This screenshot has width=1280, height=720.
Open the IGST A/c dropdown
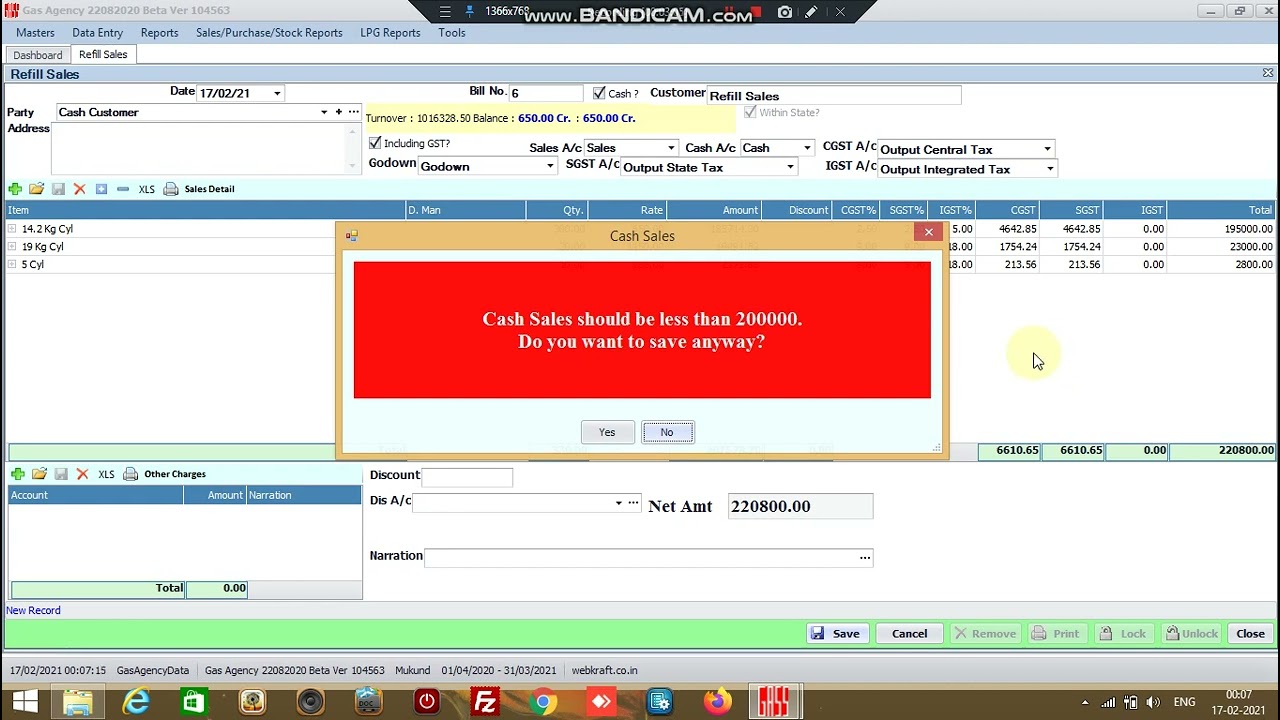point(1049,169)
